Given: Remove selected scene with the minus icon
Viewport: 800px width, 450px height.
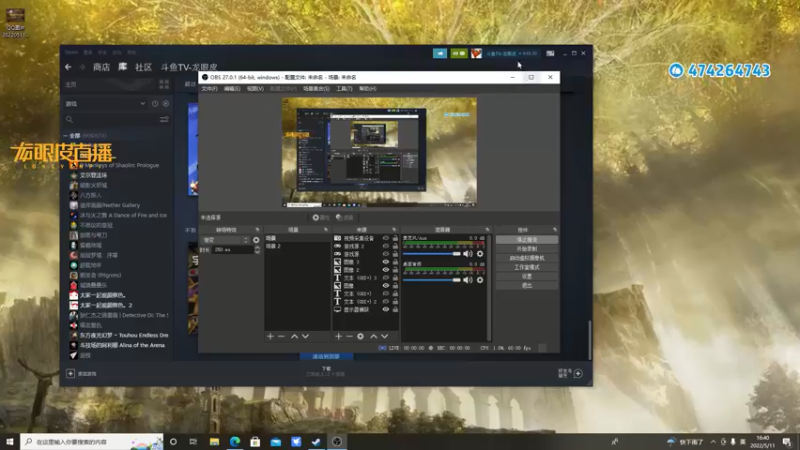Looking at the screenshot, I should 281,336.
